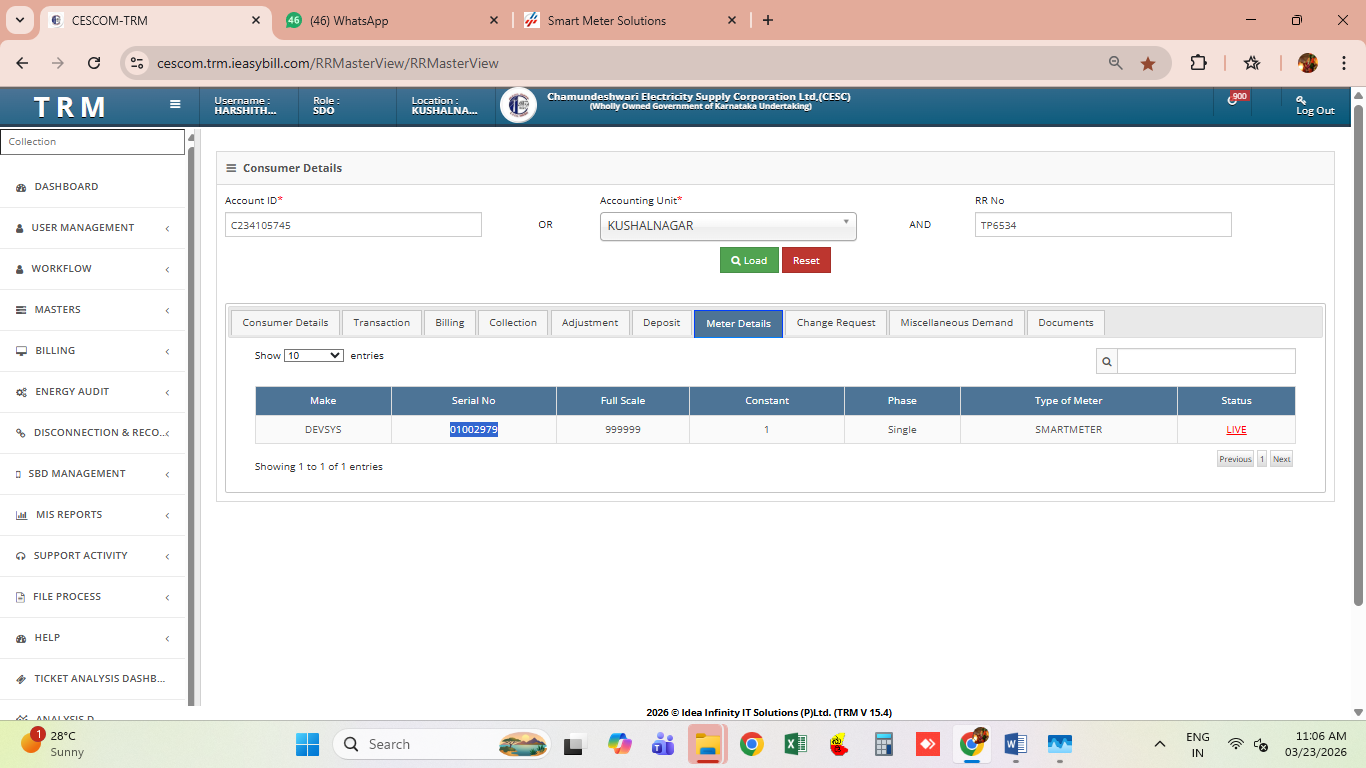
Task: Click the green Load button
Action: [x=749, y=260]
